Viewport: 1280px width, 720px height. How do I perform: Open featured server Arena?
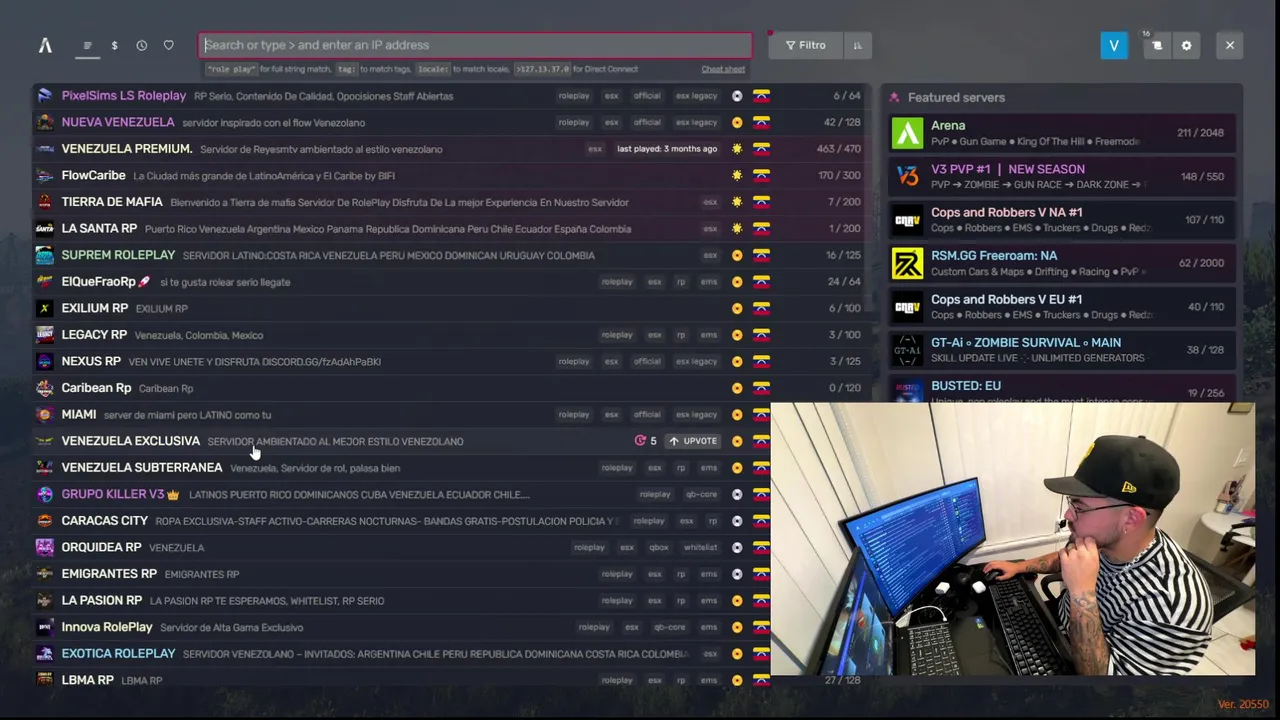pyautogui.click(x=1062, y=133)
